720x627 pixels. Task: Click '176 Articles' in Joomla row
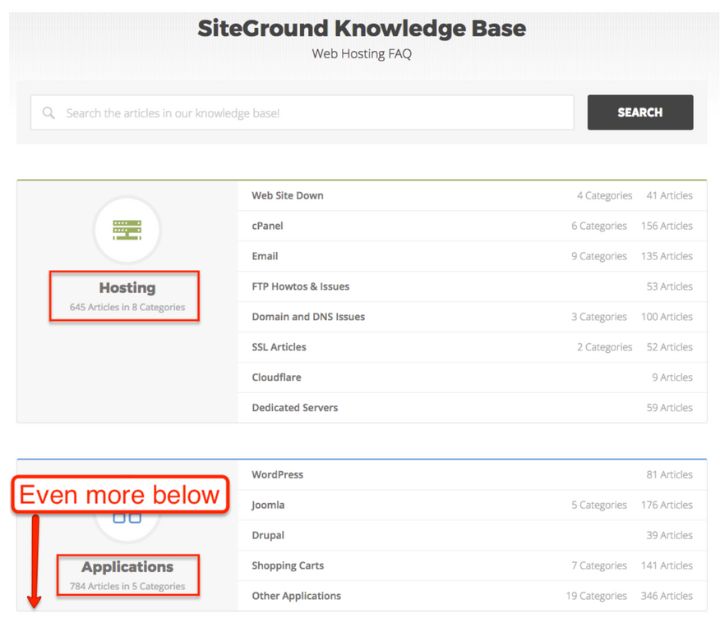coord(667,505)
